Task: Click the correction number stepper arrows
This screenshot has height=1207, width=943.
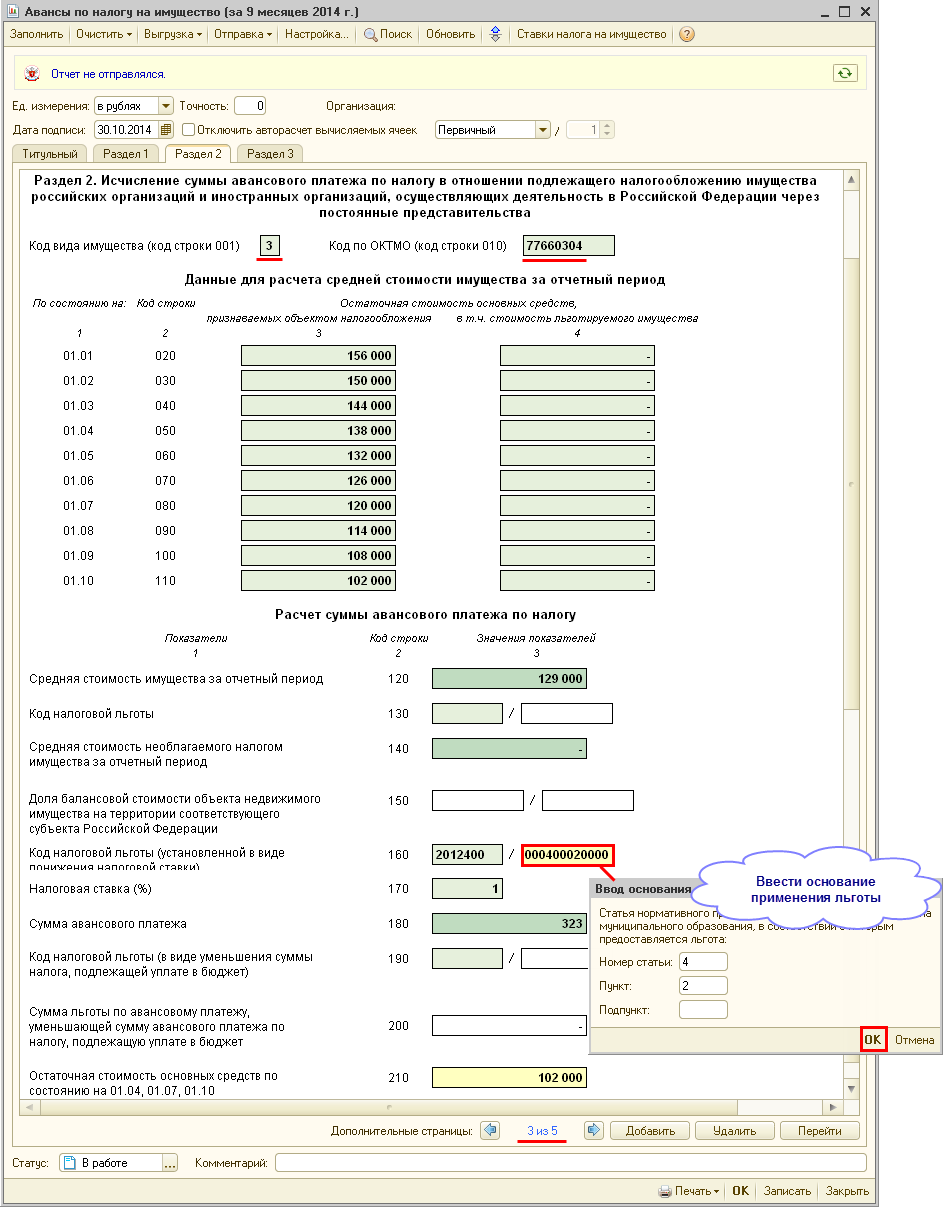Action: [607, 129]
